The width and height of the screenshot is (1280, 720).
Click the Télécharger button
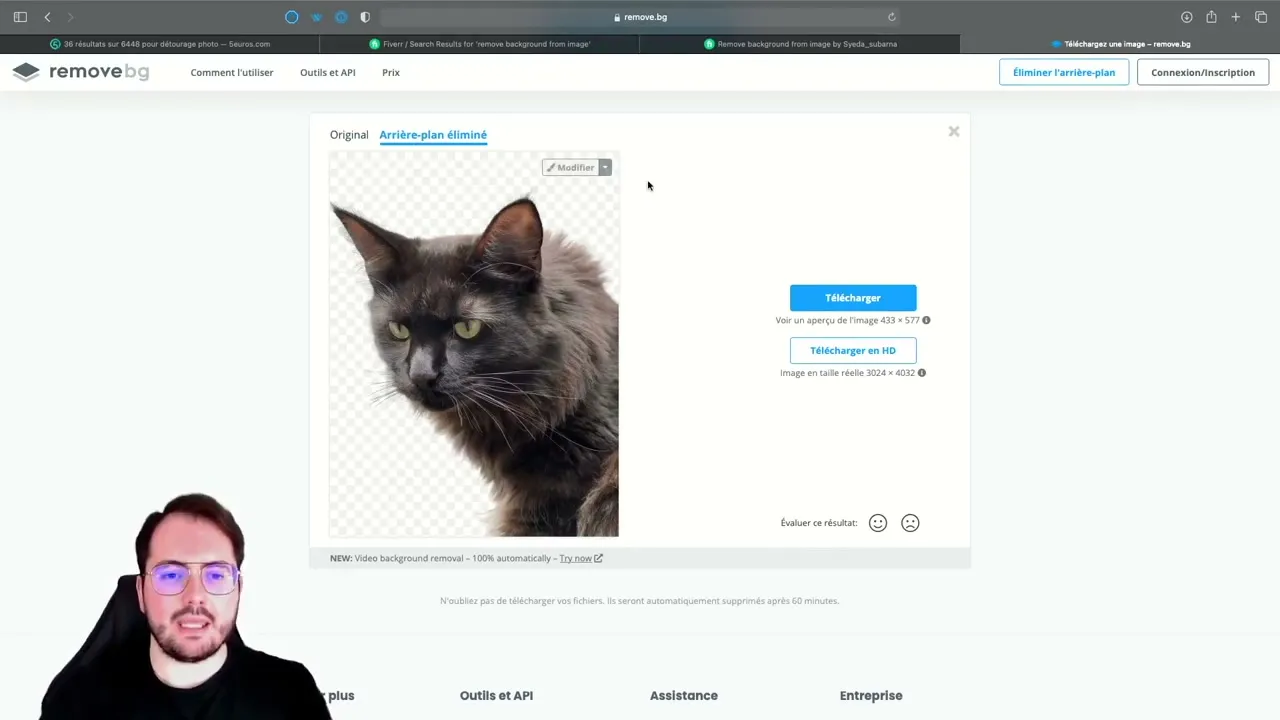[x=852, y=297]
